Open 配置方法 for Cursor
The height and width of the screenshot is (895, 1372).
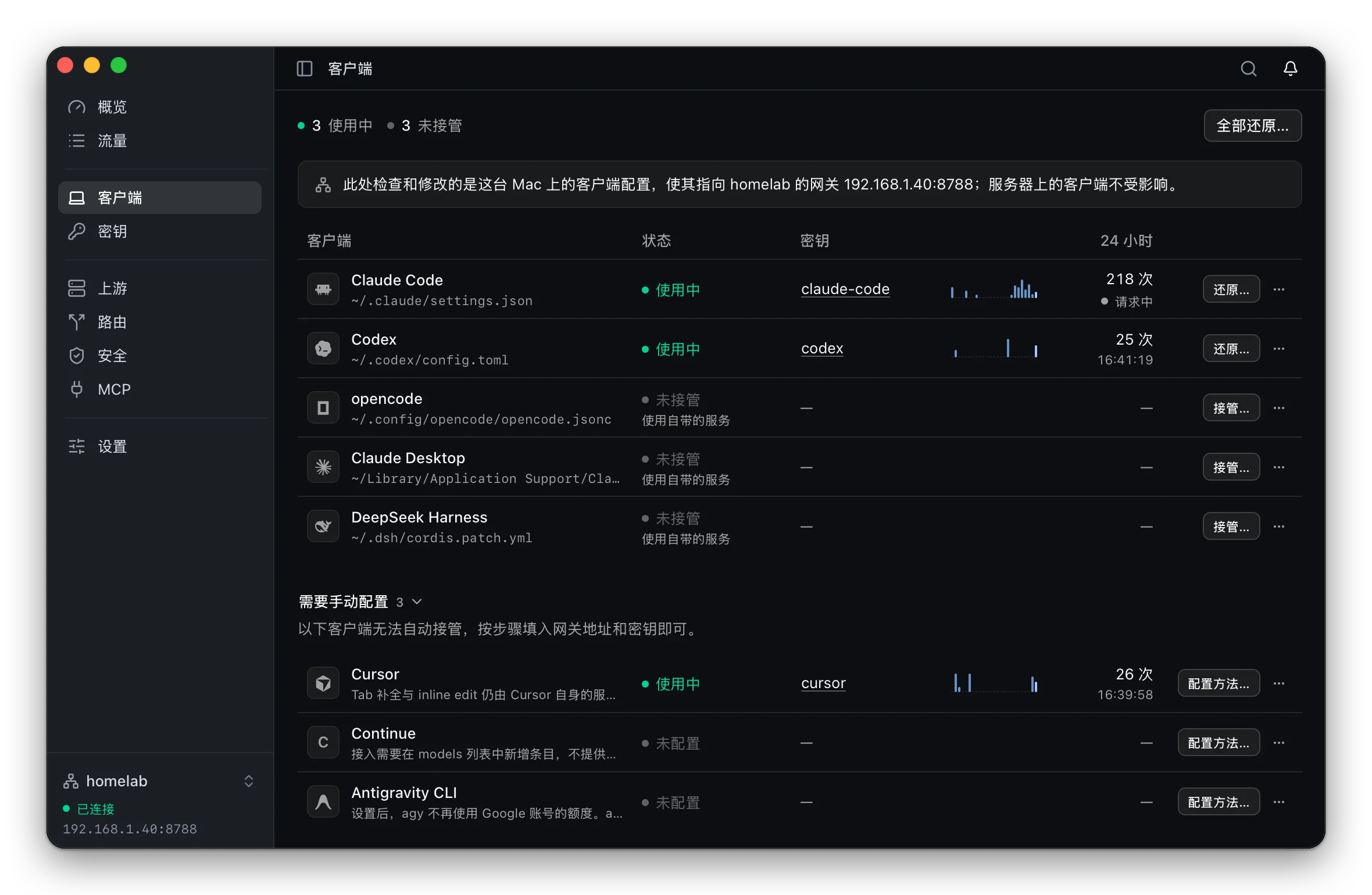pos(1219,683)
